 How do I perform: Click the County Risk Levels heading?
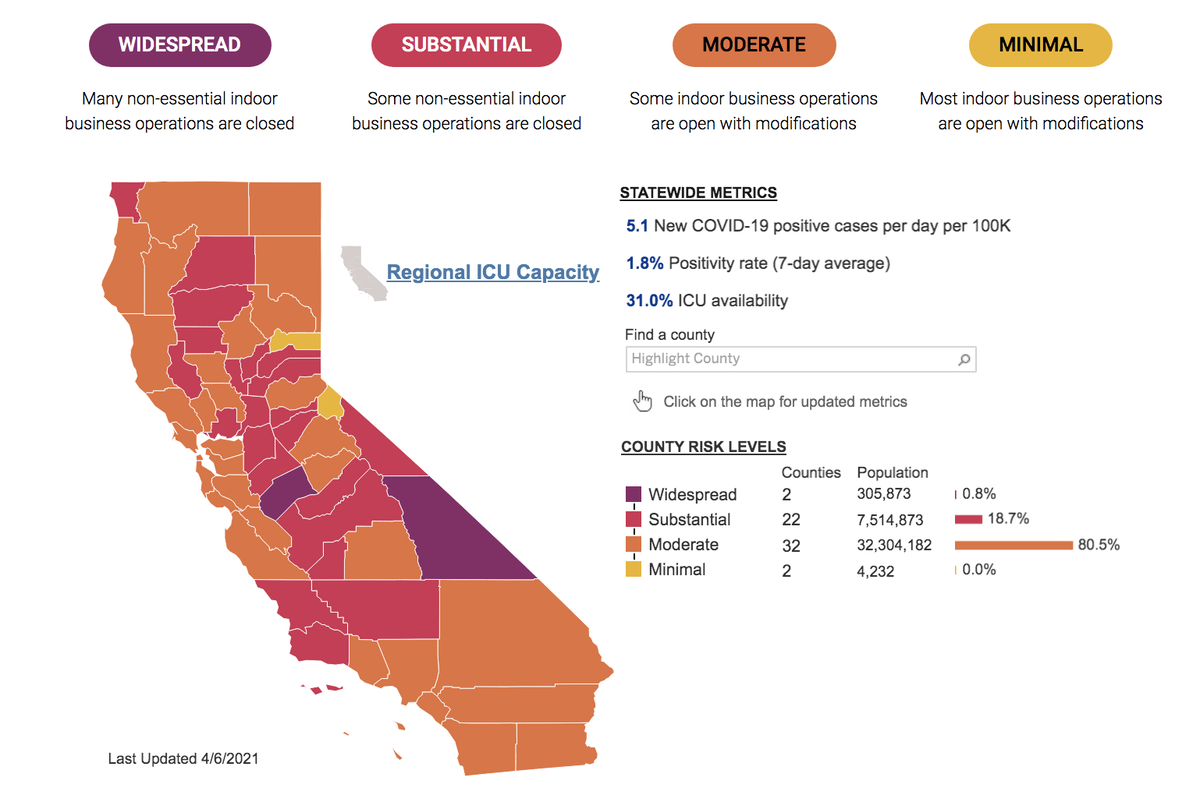coord(703,447)
